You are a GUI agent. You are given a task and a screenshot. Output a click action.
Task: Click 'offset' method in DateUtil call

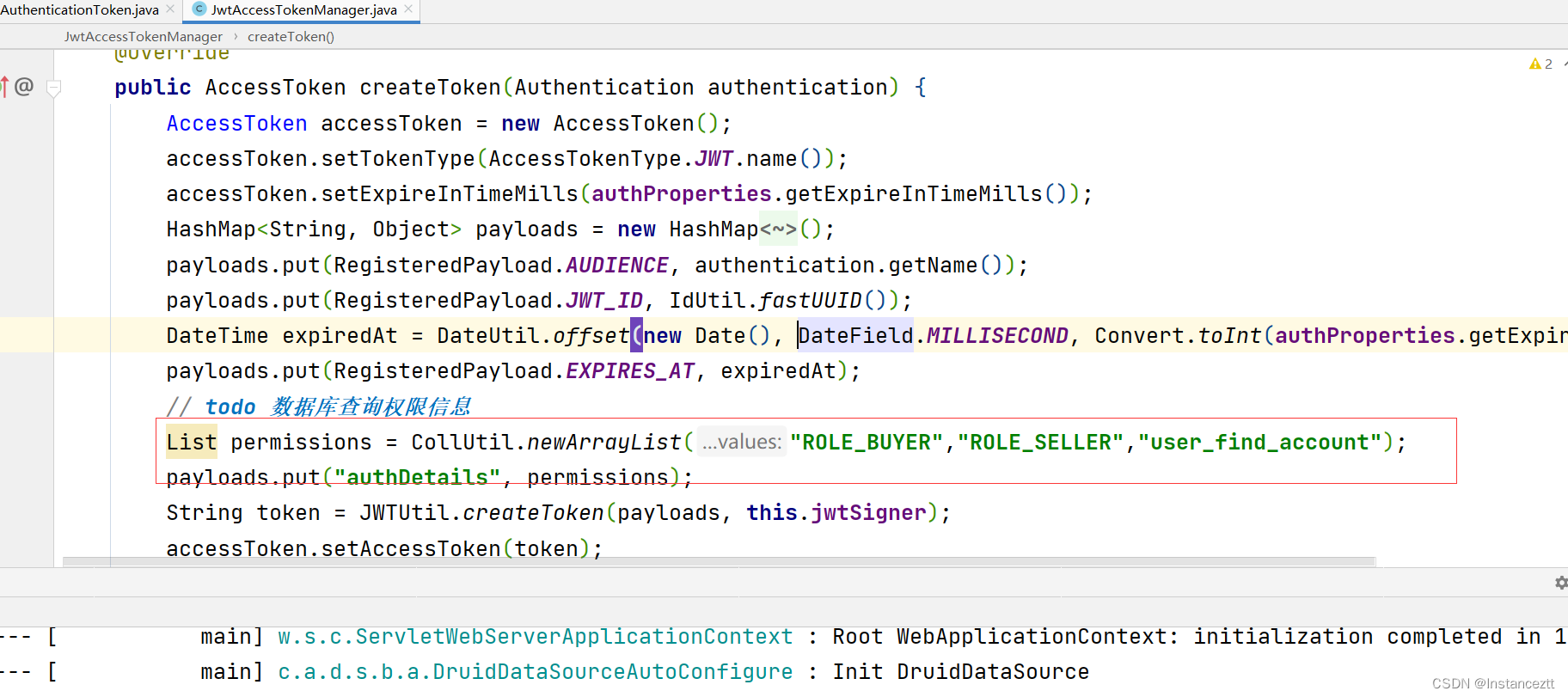tap(591, 336)
